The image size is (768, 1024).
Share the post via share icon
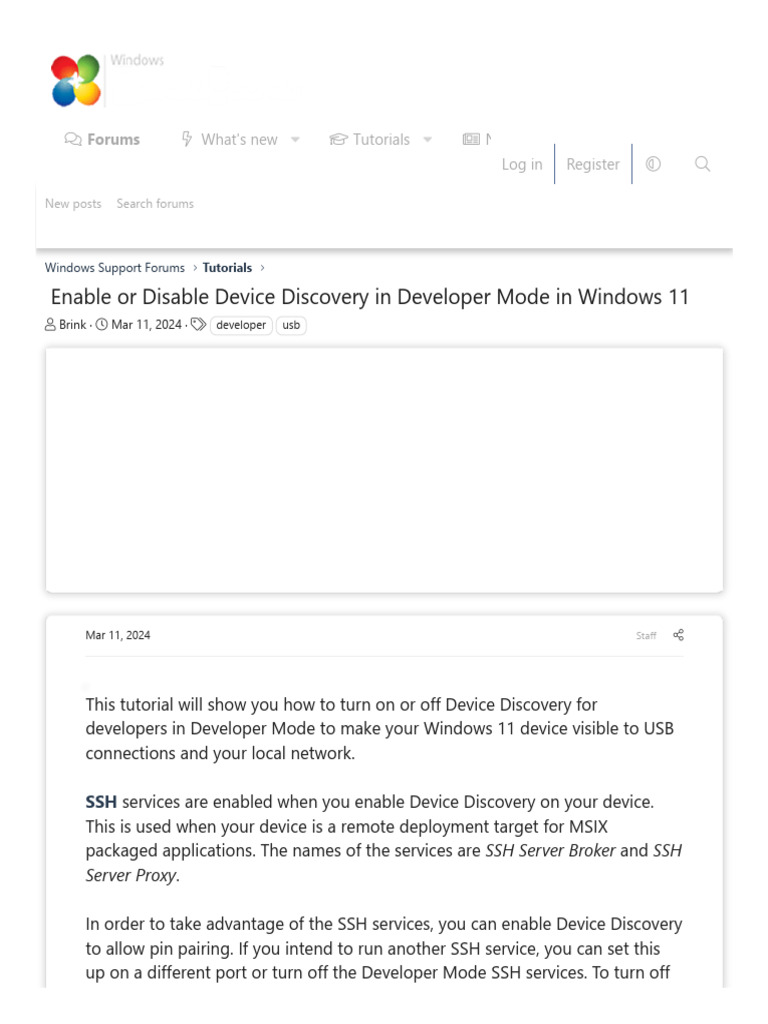coord(679,635)
